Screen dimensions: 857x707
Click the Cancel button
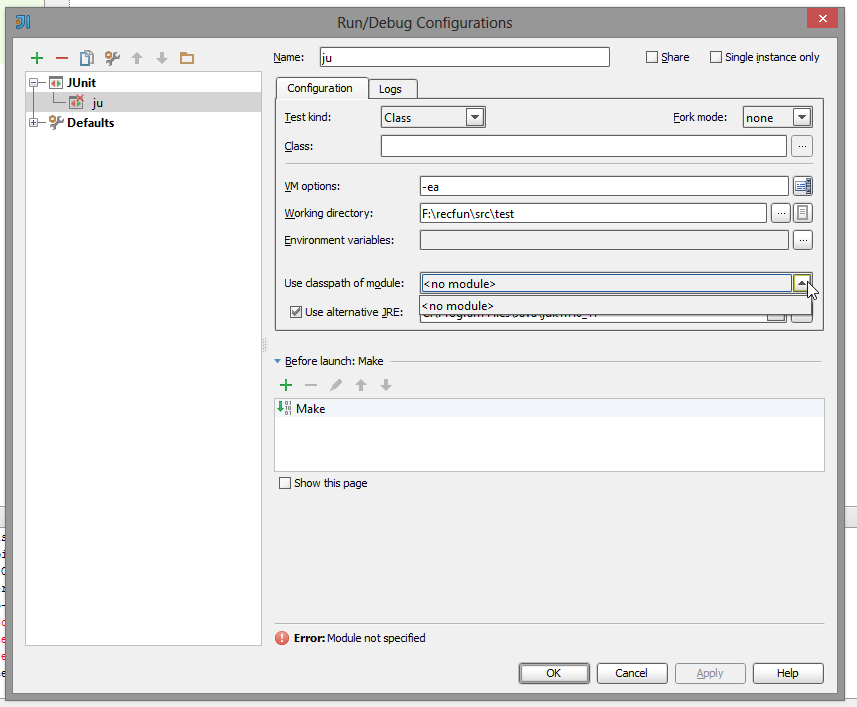pyautogui.click(x=632, y=673)
